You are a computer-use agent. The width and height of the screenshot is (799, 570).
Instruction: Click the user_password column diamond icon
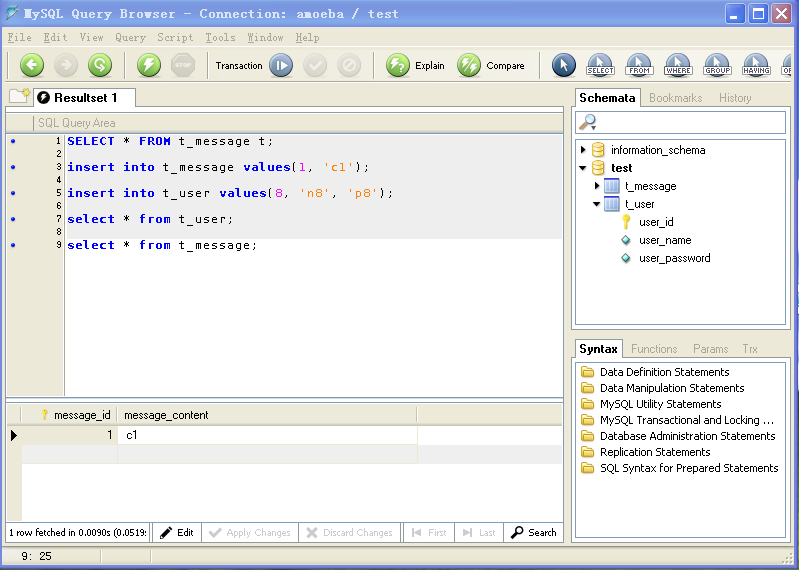pyautogui.click(x=626, y=258)
